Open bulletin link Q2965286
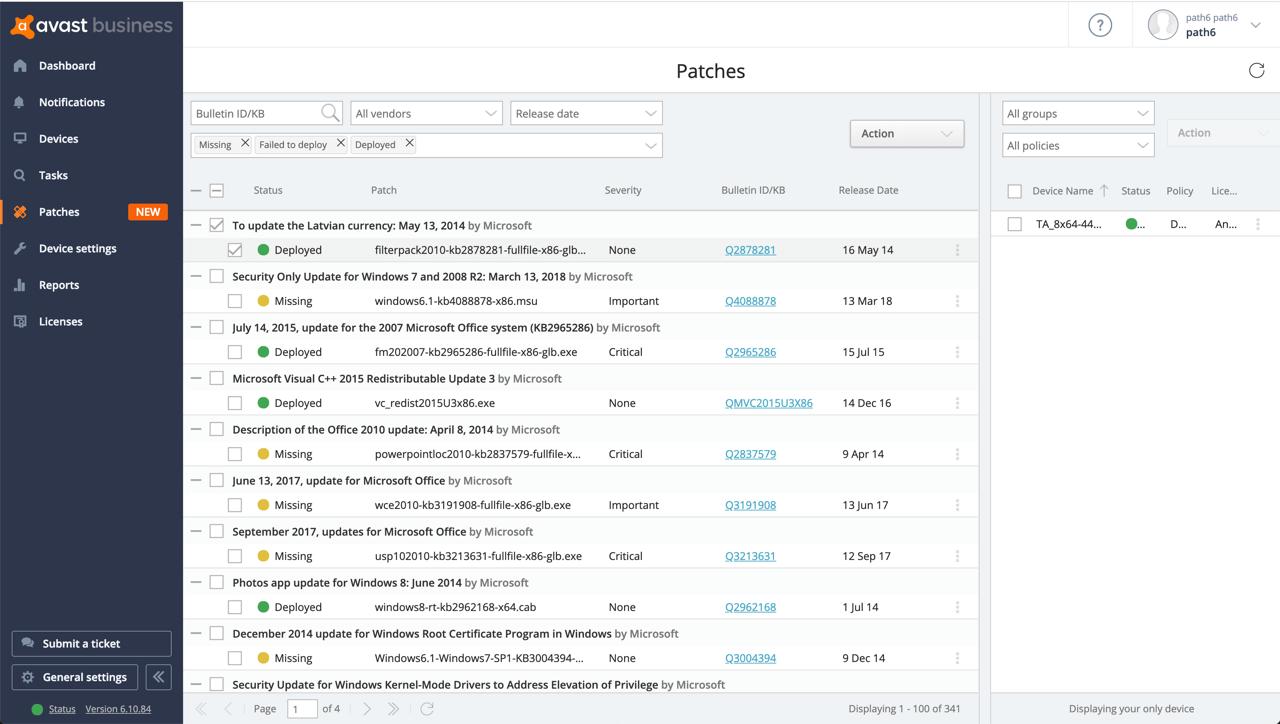This screenshot has height=724, width=1280. tap(750, 352)
